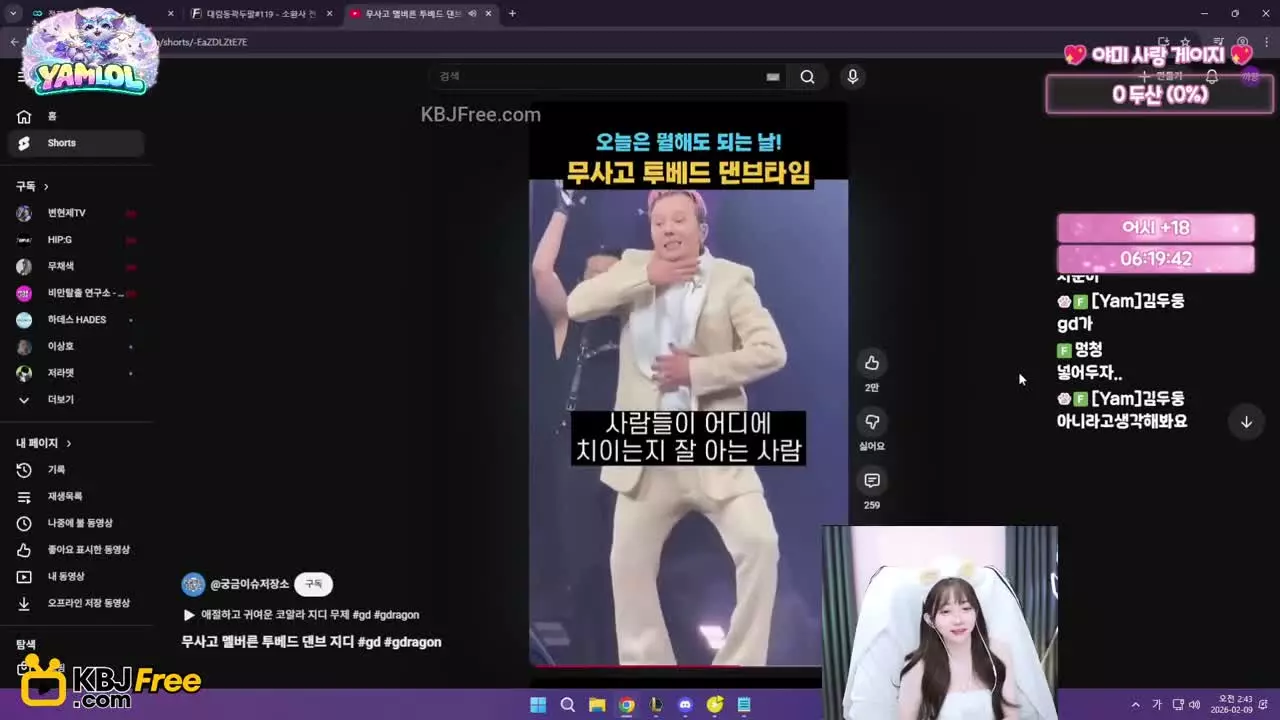The image size is (1280, 720).
Task: Open playlists 재생목록
Action: pos(76,497)
